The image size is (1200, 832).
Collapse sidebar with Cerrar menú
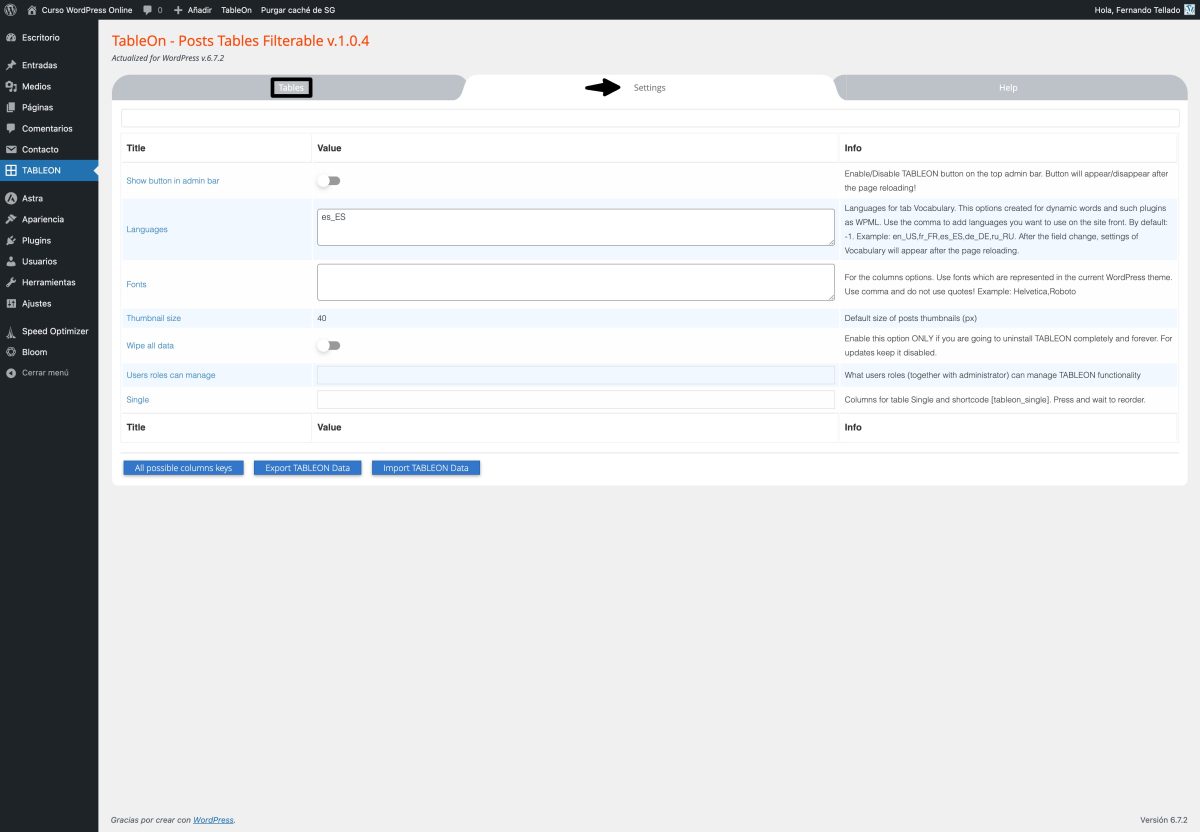pos(45,372)
